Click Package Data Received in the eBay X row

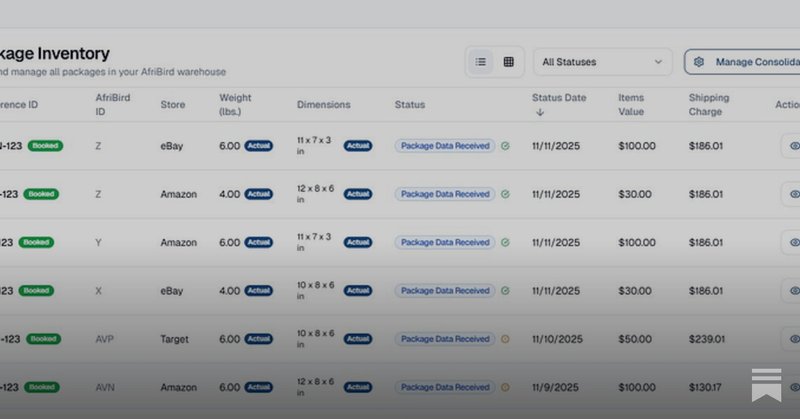[x=445, y=290]
